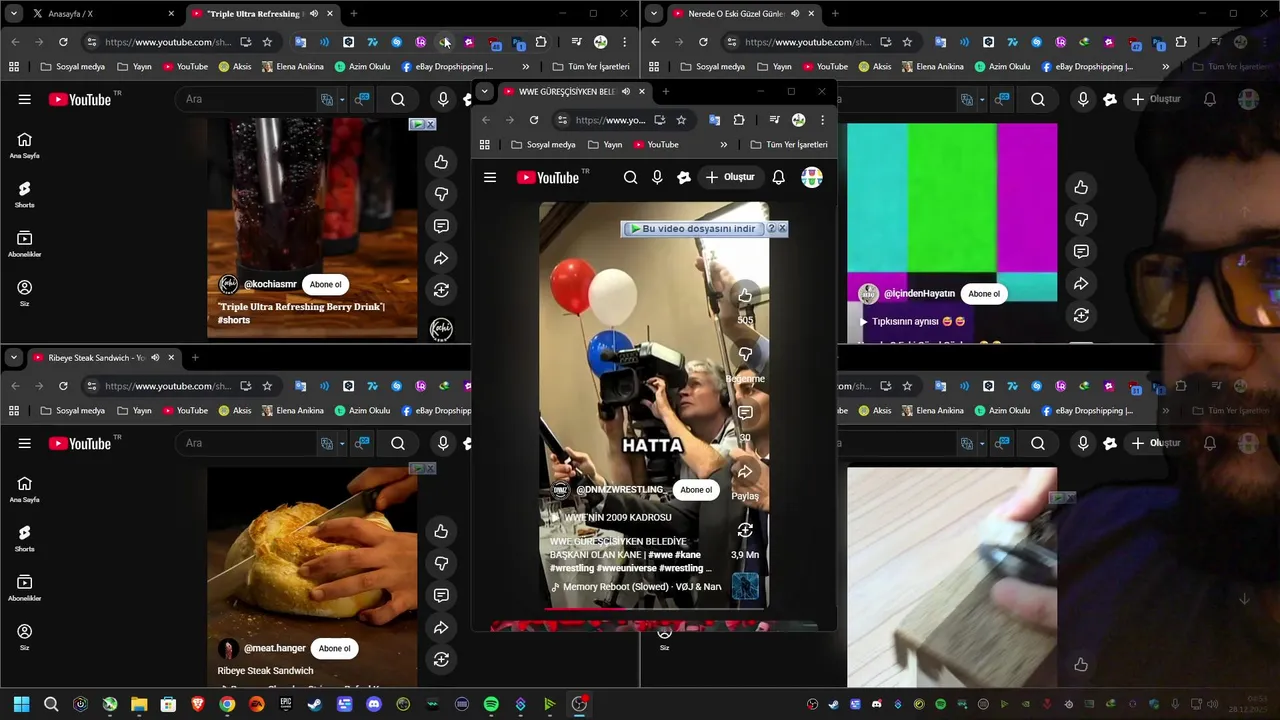Open Chrome media controls in the front window
The image size is (1280, 720).
coord(774,120)
